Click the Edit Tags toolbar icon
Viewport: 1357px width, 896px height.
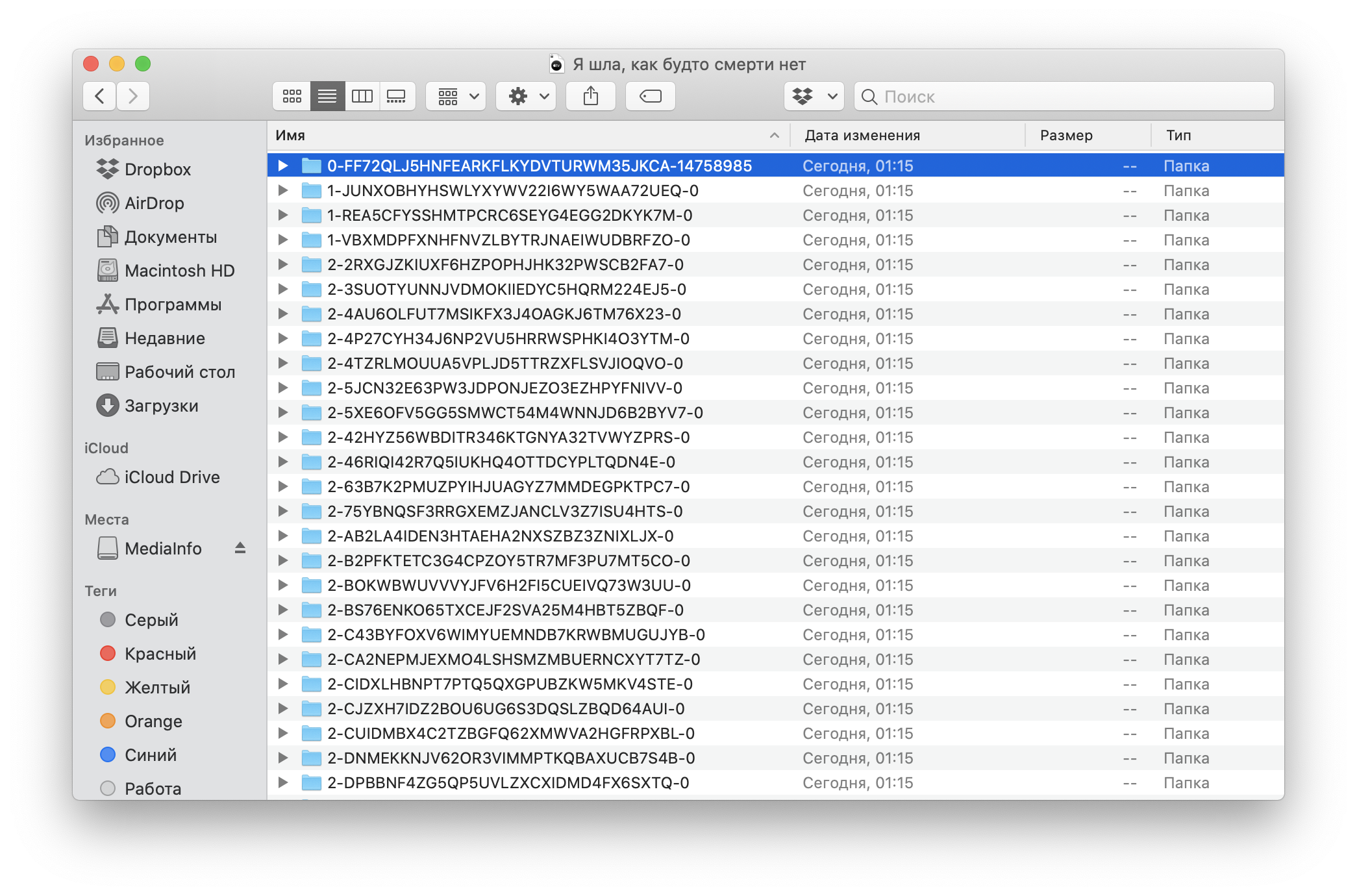650,96
